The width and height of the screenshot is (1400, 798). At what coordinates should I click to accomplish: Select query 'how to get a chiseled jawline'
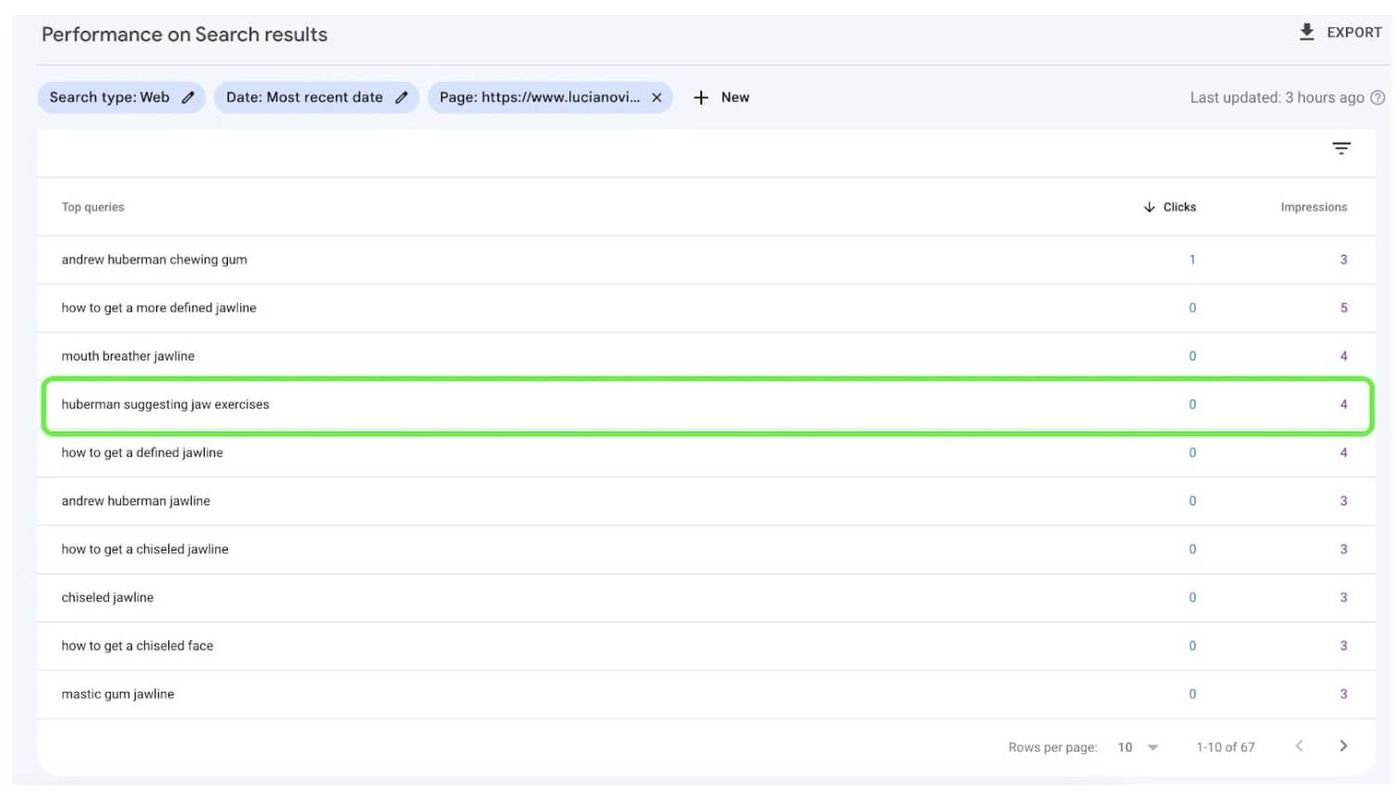tap(145, 549)
